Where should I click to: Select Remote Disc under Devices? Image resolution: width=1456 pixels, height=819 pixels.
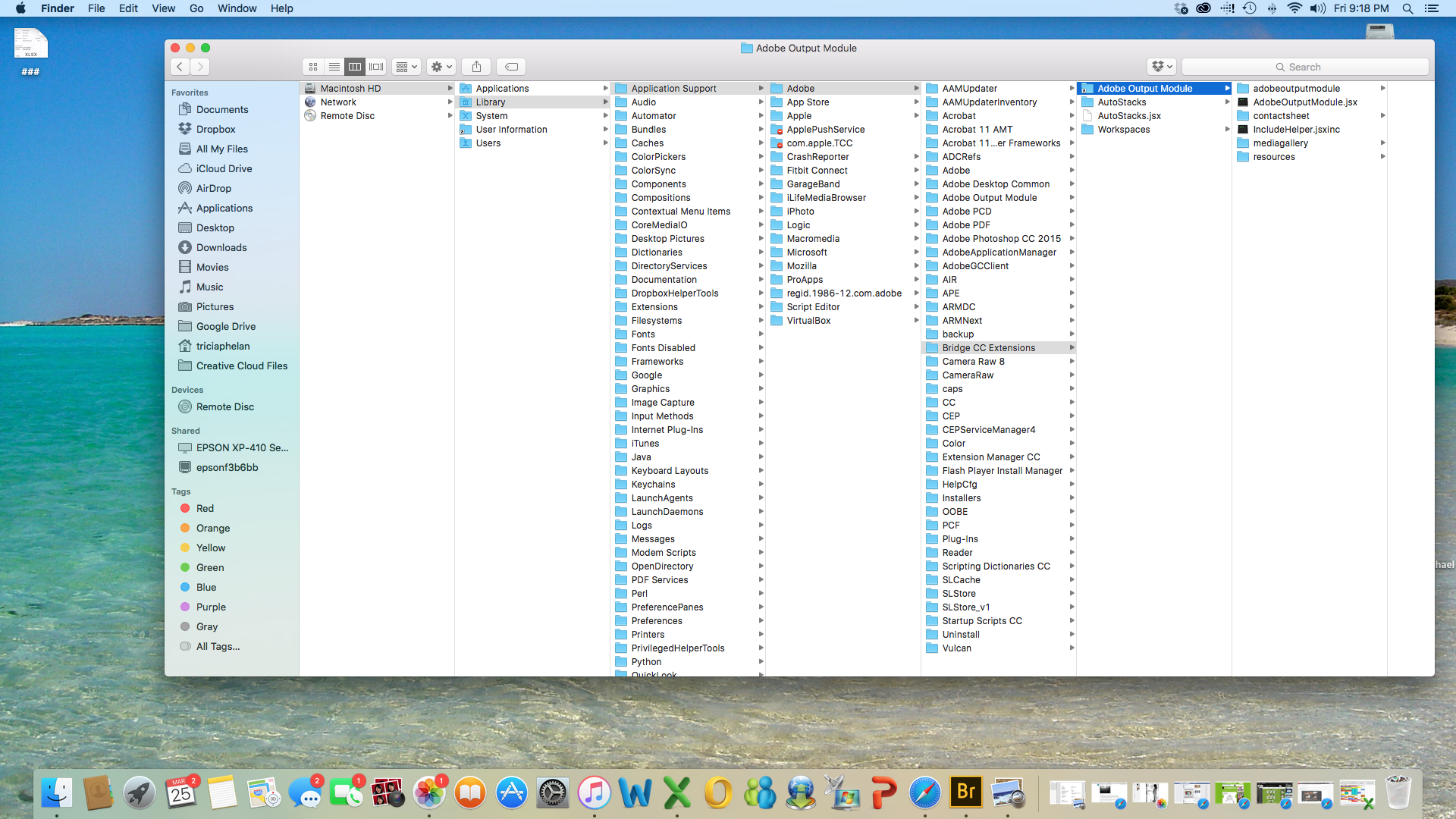click(x=224, y=406)
